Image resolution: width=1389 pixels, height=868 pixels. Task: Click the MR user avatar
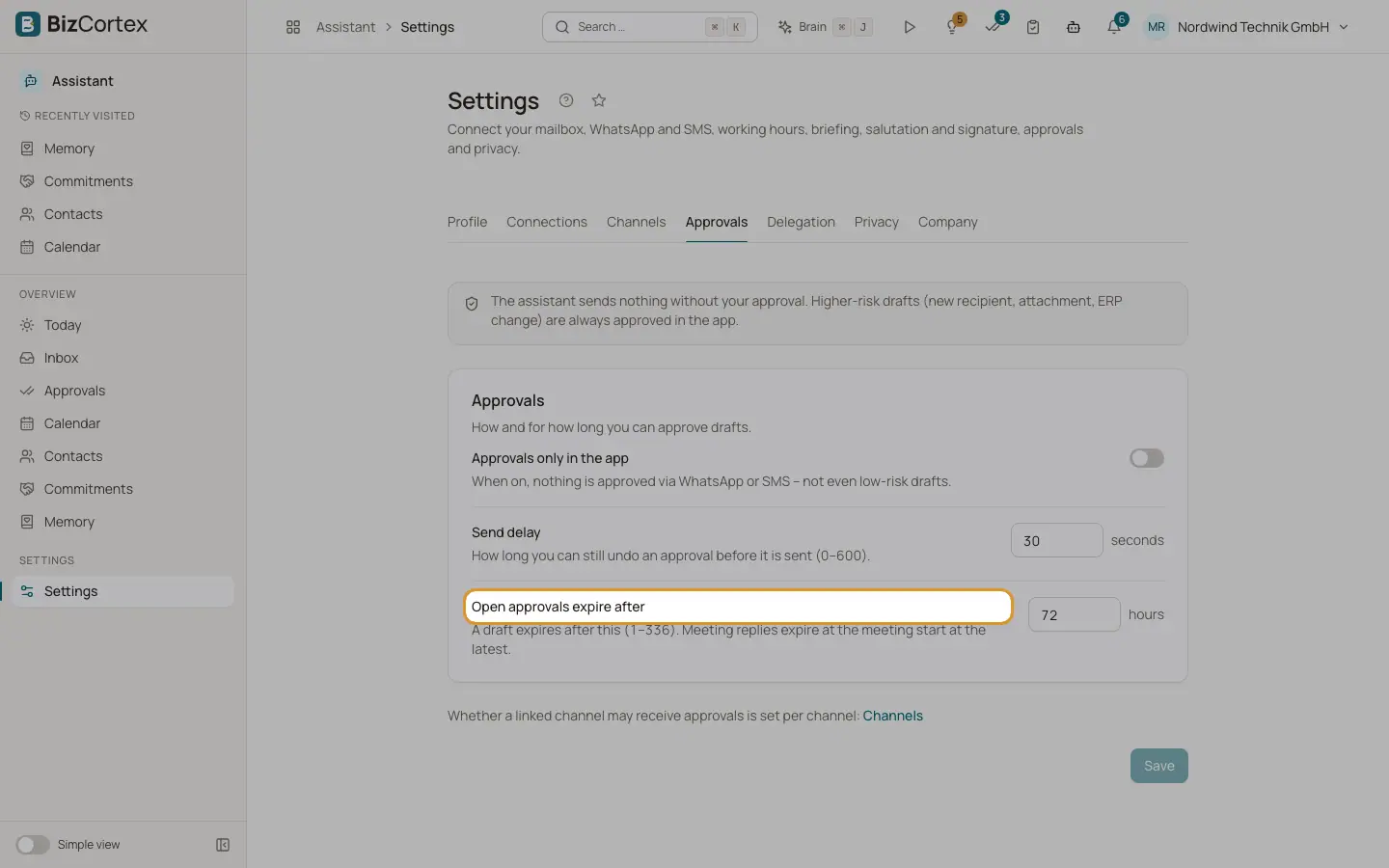pos(1156,27)
